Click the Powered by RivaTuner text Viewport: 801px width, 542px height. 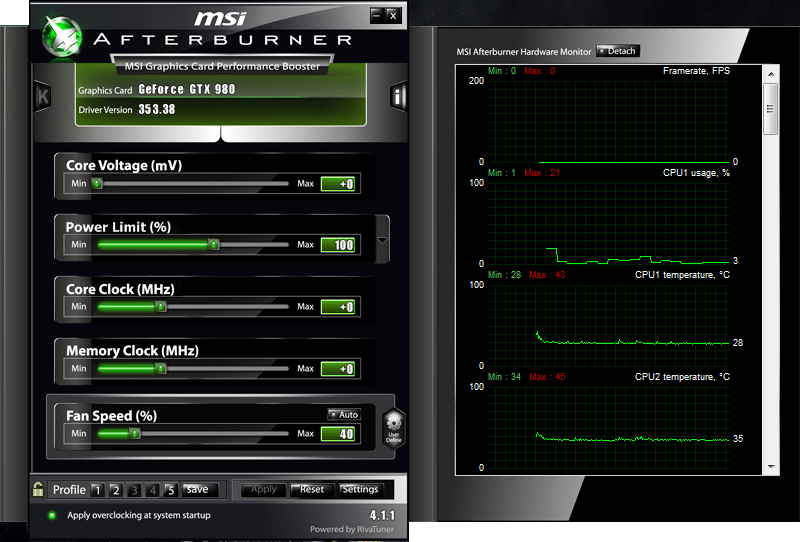point(352,529)
